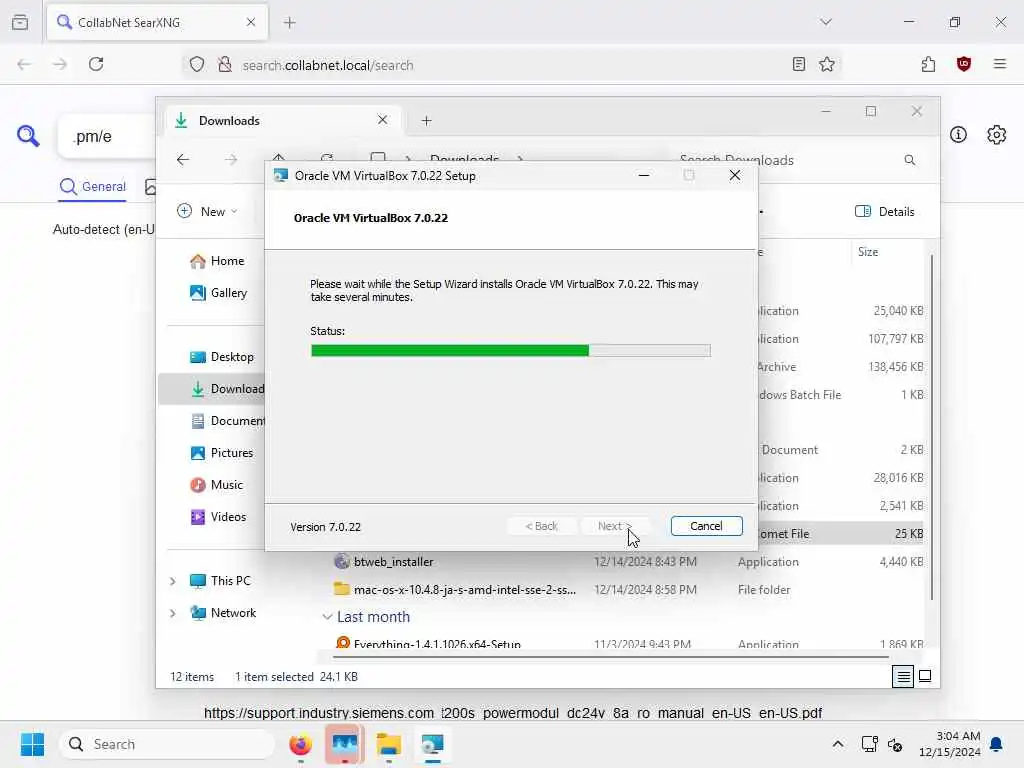This screenshot has height=768, width=1024.
Task: List all browser tabs dropdown
Action: (825, 22)
